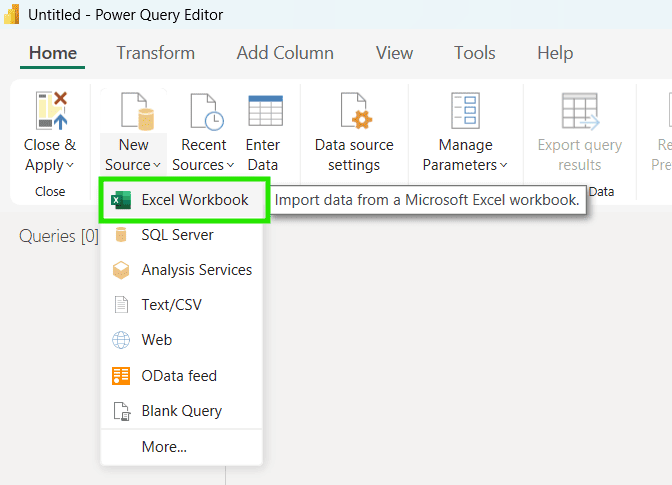Click the Blank Query page icon
Screen dimensions: 672x485
(x=122, y=411)
